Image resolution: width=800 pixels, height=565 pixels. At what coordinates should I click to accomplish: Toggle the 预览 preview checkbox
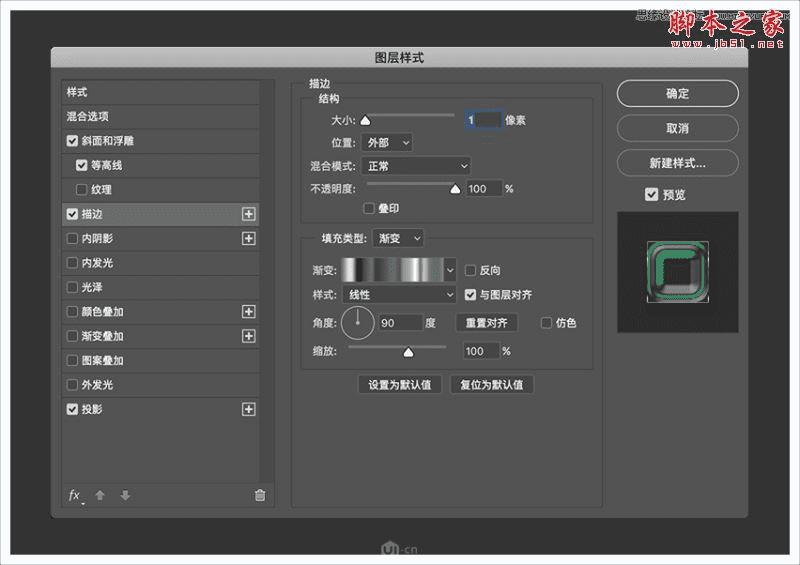[652, 194]
